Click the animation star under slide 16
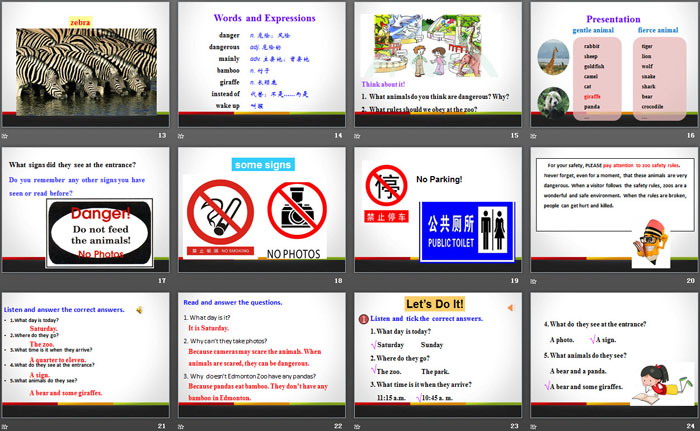This screenshot has height=431, width=700. (533, 136)
